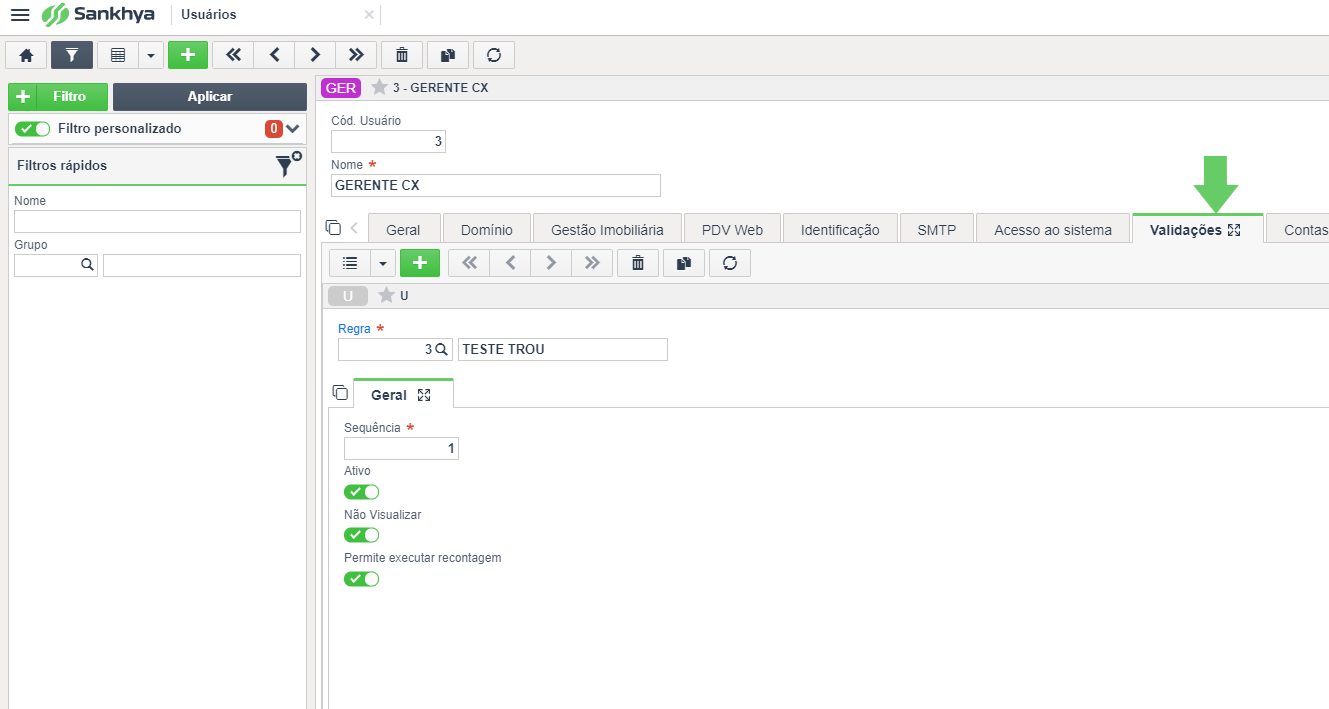This screenshot has height=709, width=1329.
Task: Jump to the first user record
Action: coord(233,55)
